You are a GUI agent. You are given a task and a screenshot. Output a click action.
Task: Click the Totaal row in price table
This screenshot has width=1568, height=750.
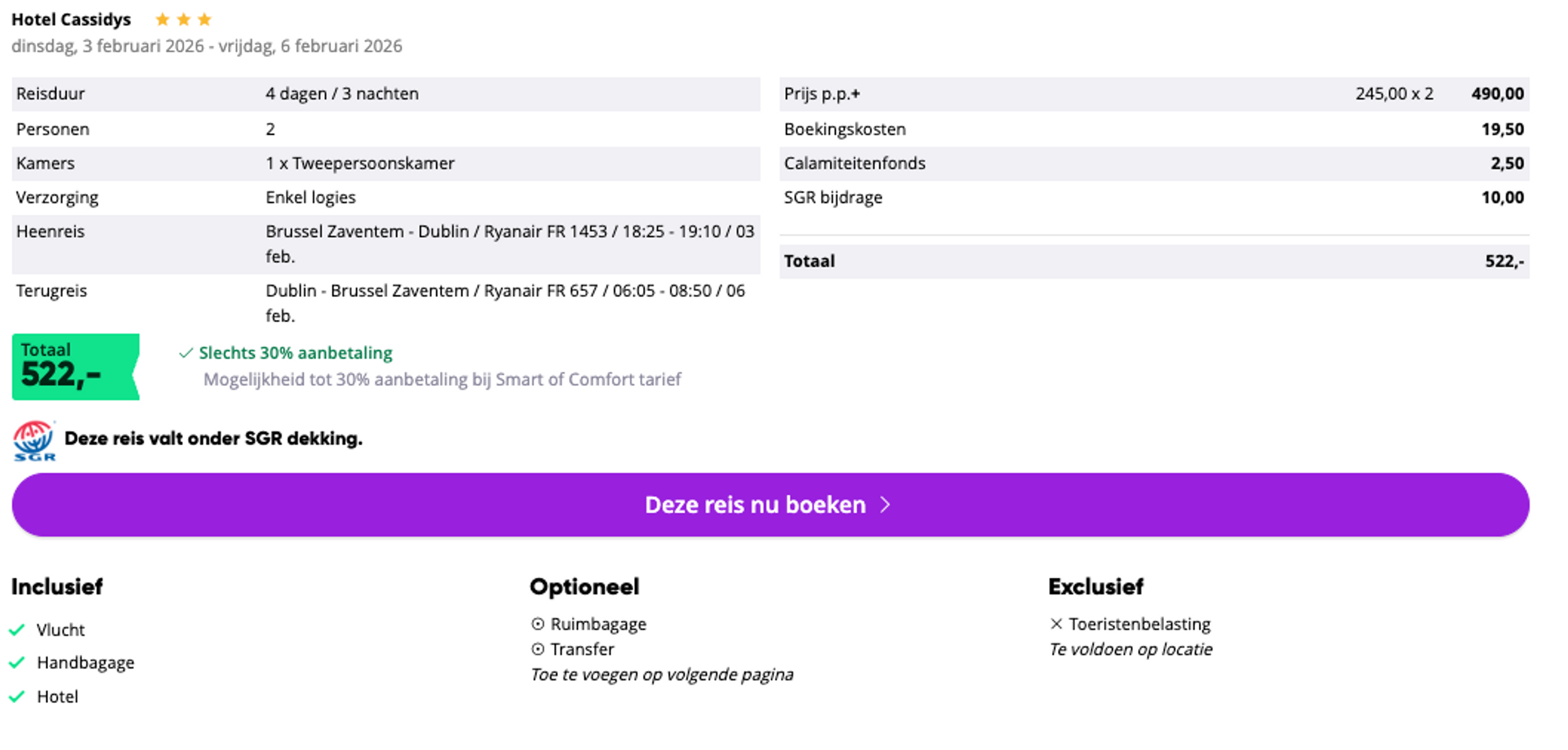coord(1154,261)
